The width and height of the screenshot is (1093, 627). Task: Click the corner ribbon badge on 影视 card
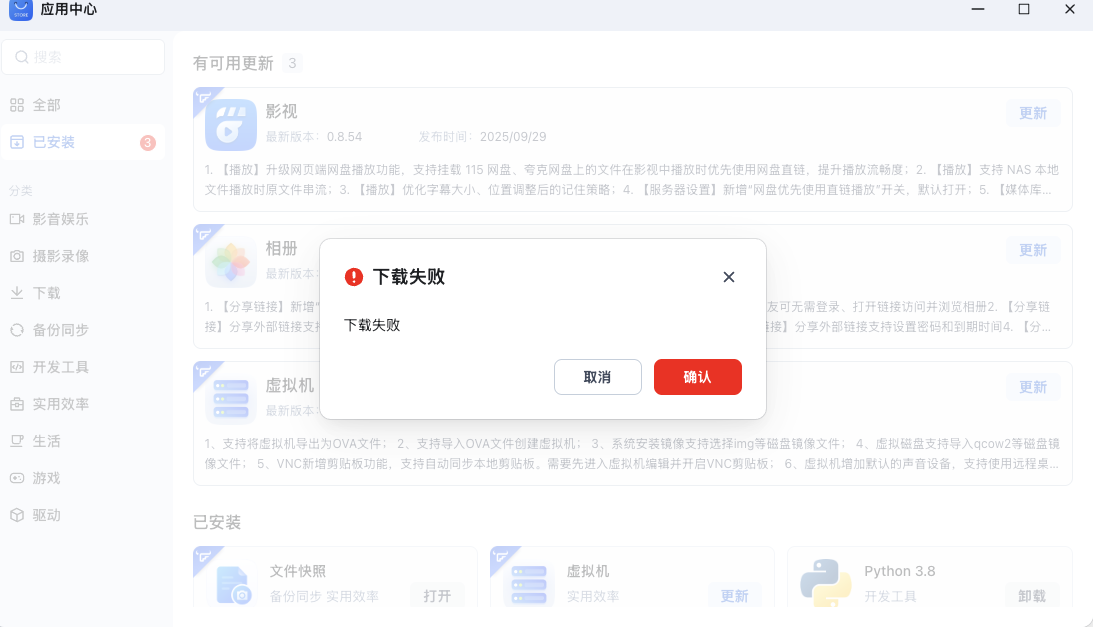pyautogui.click(x=206, y=98)
